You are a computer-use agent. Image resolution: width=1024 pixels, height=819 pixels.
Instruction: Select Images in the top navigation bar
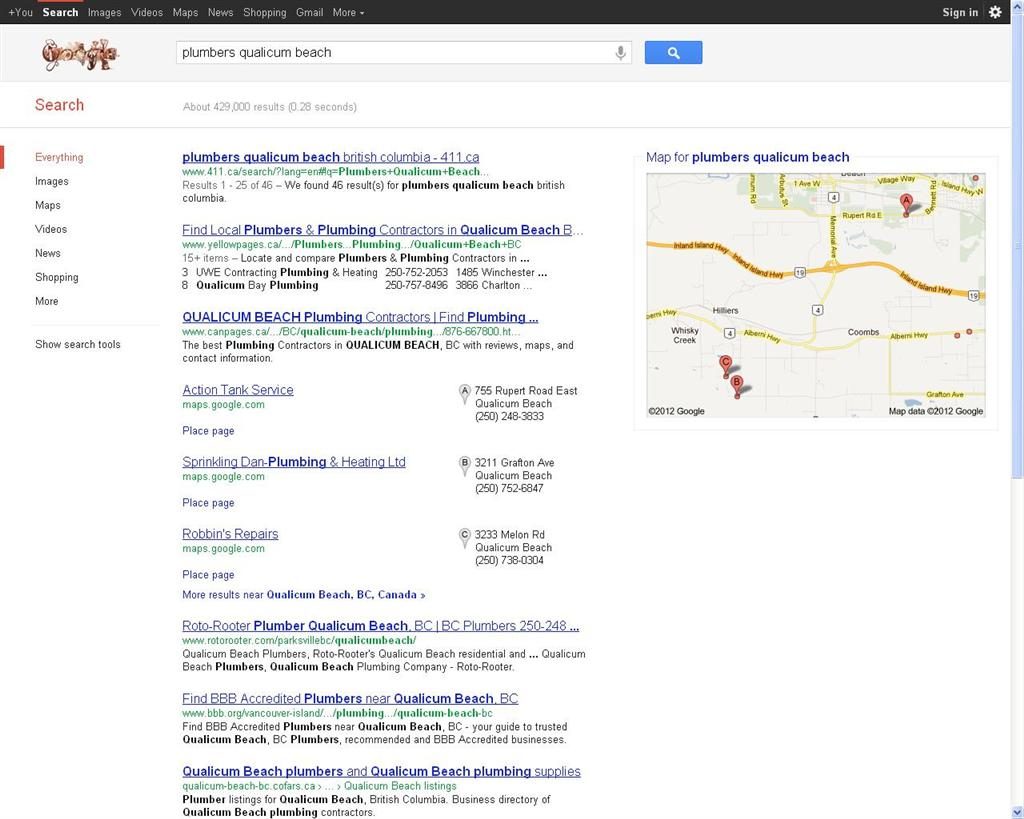(104, 12)
